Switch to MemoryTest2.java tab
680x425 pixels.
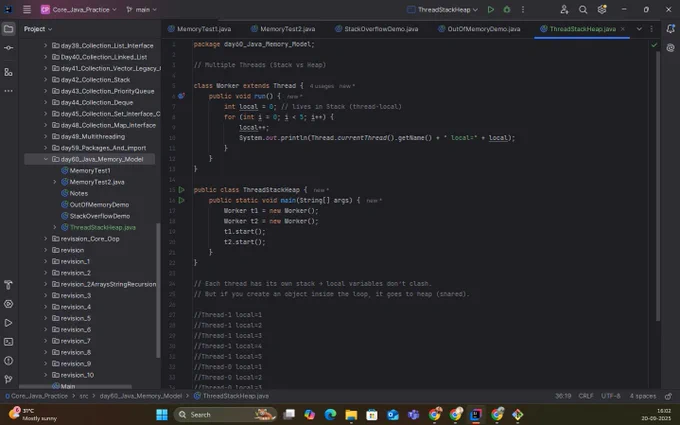point(283,29)
